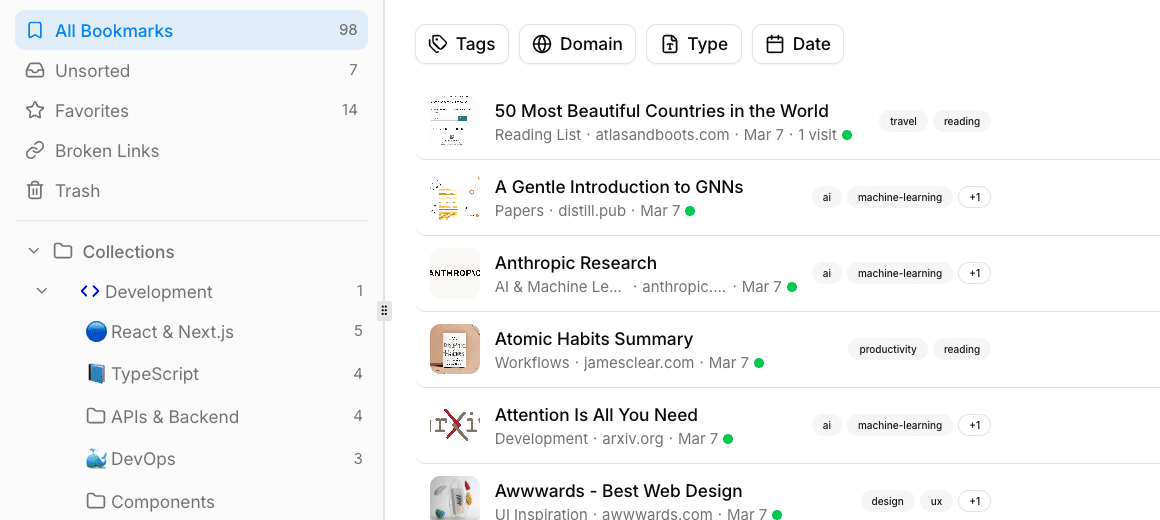Open the 50 Most Beautiful Countries bookmark
Screen dimensions: 1160x520
(661, 111)
